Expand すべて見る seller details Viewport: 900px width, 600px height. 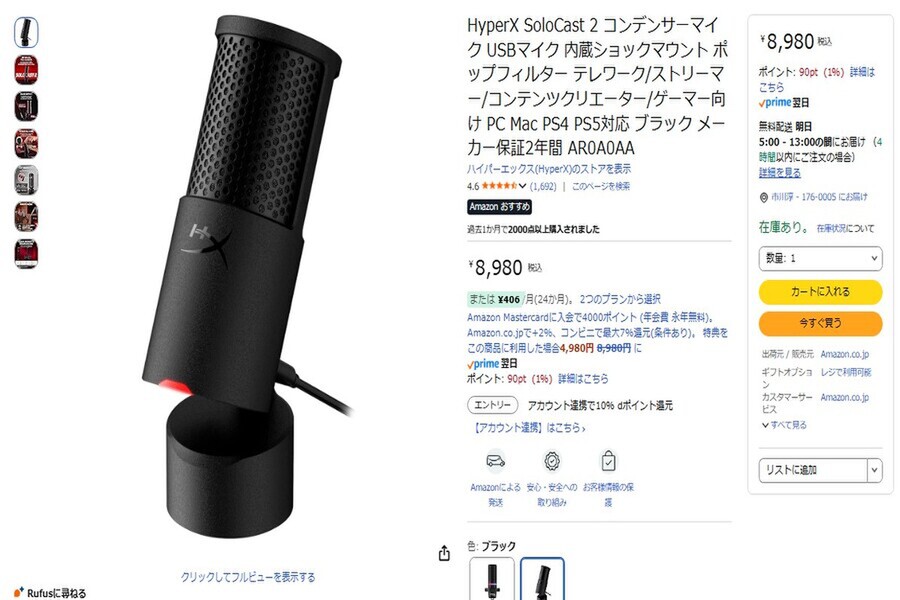point(784,425)
